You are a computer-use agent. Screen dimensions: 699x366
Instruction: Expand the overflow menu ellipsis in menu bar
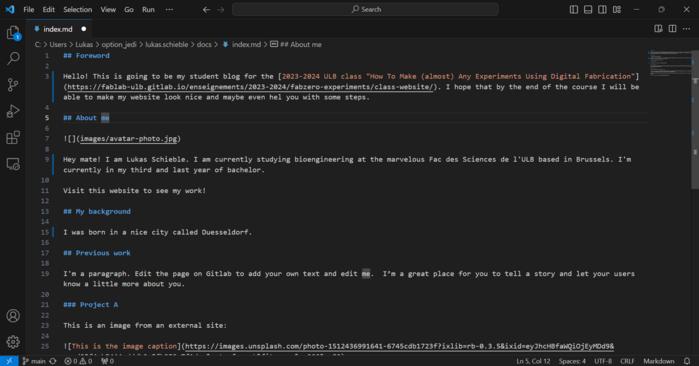pyautogui.click(x=169, y=9)
